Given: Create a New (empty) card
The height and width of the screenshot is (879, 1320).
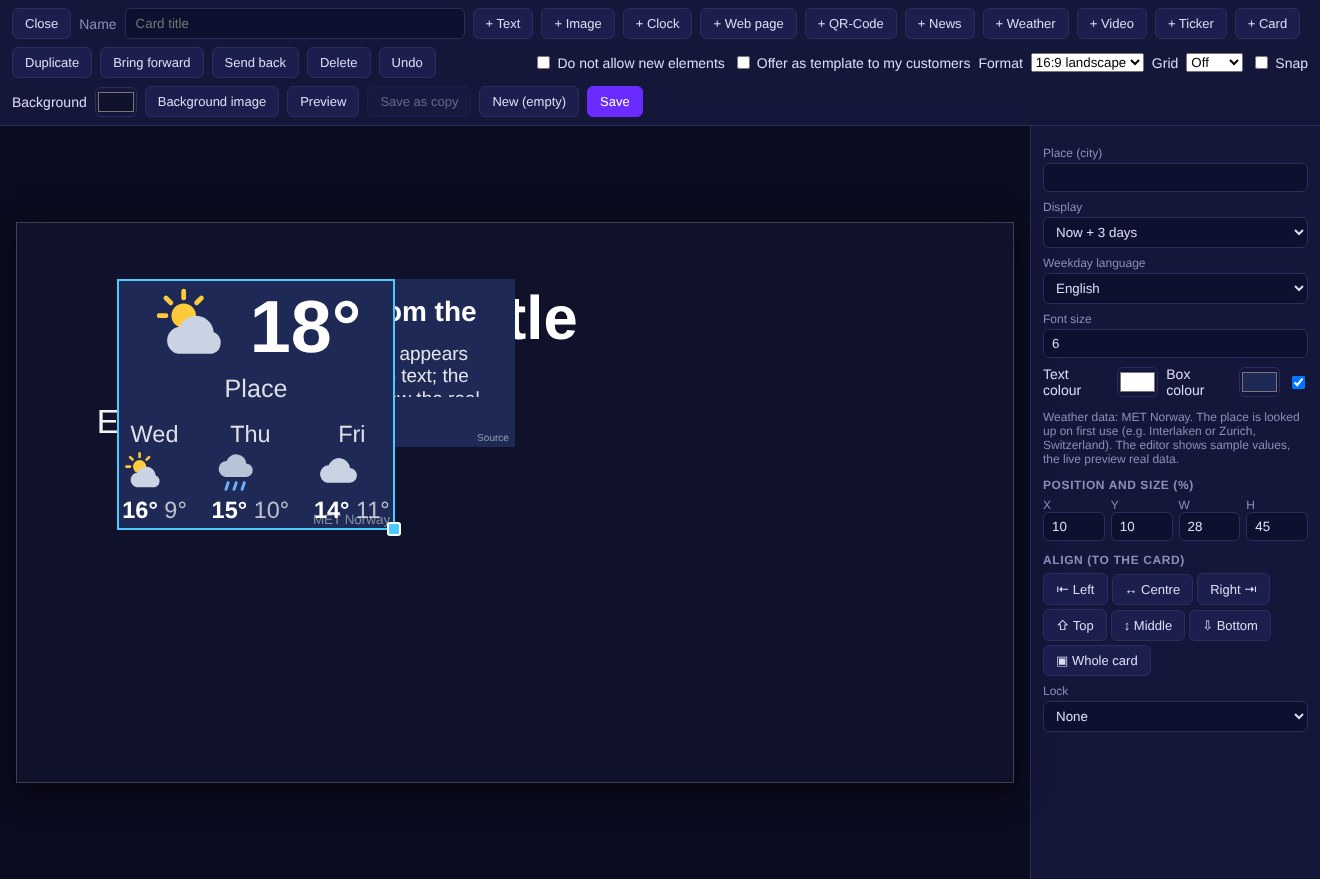Looking at the screenshot, I should pos(529,101).
